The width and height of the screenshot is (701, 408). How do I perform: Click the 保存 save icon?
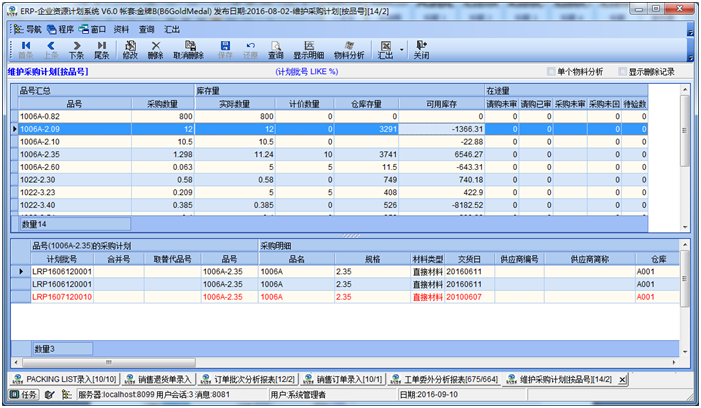[x=225, y=50]
